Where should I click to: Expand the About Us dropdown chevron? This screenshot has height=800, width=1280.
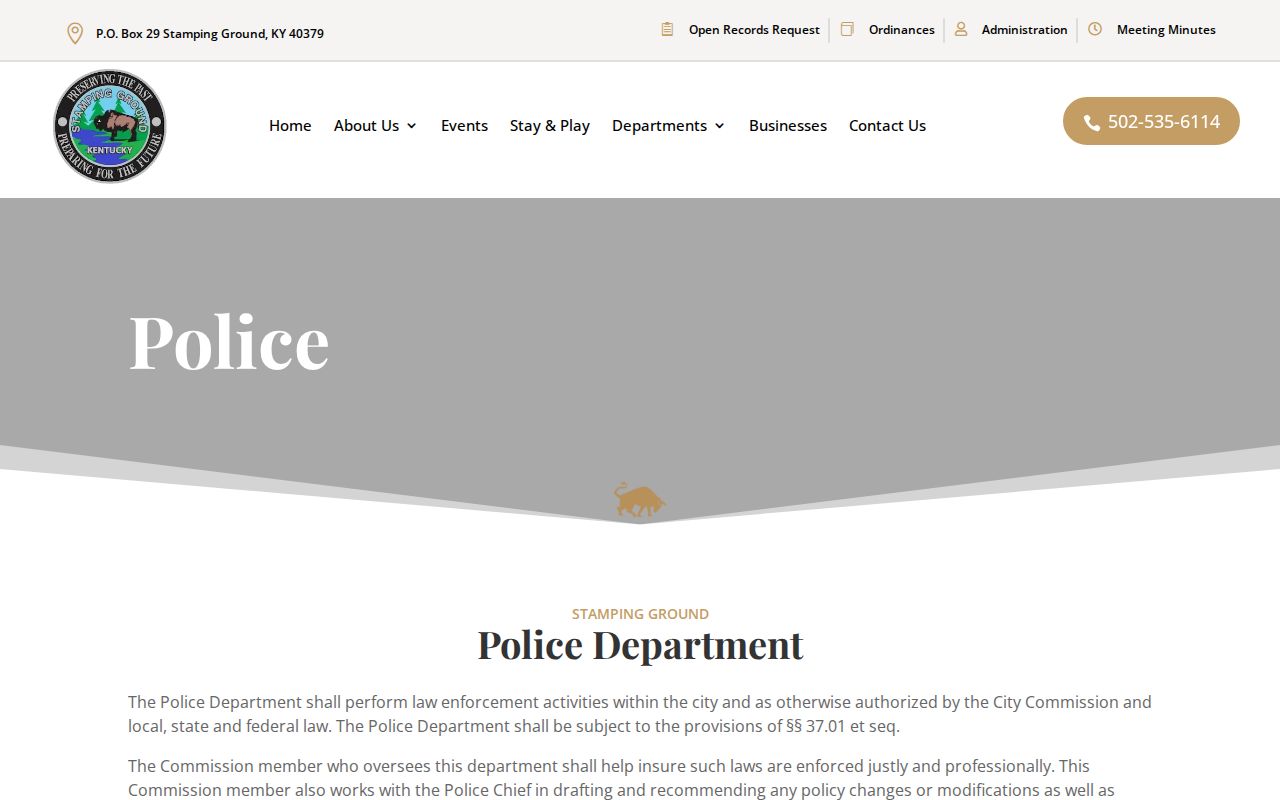[x=411, y=126]
